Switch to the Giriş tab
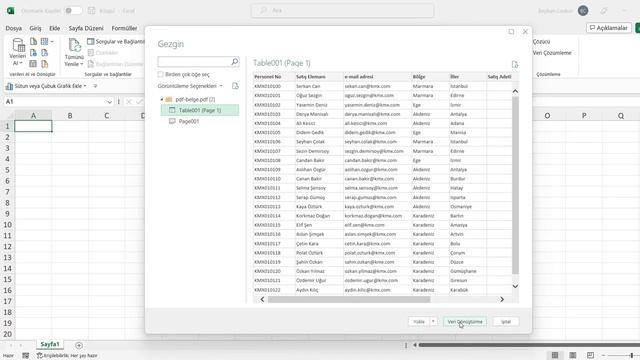 coord(35,28)
